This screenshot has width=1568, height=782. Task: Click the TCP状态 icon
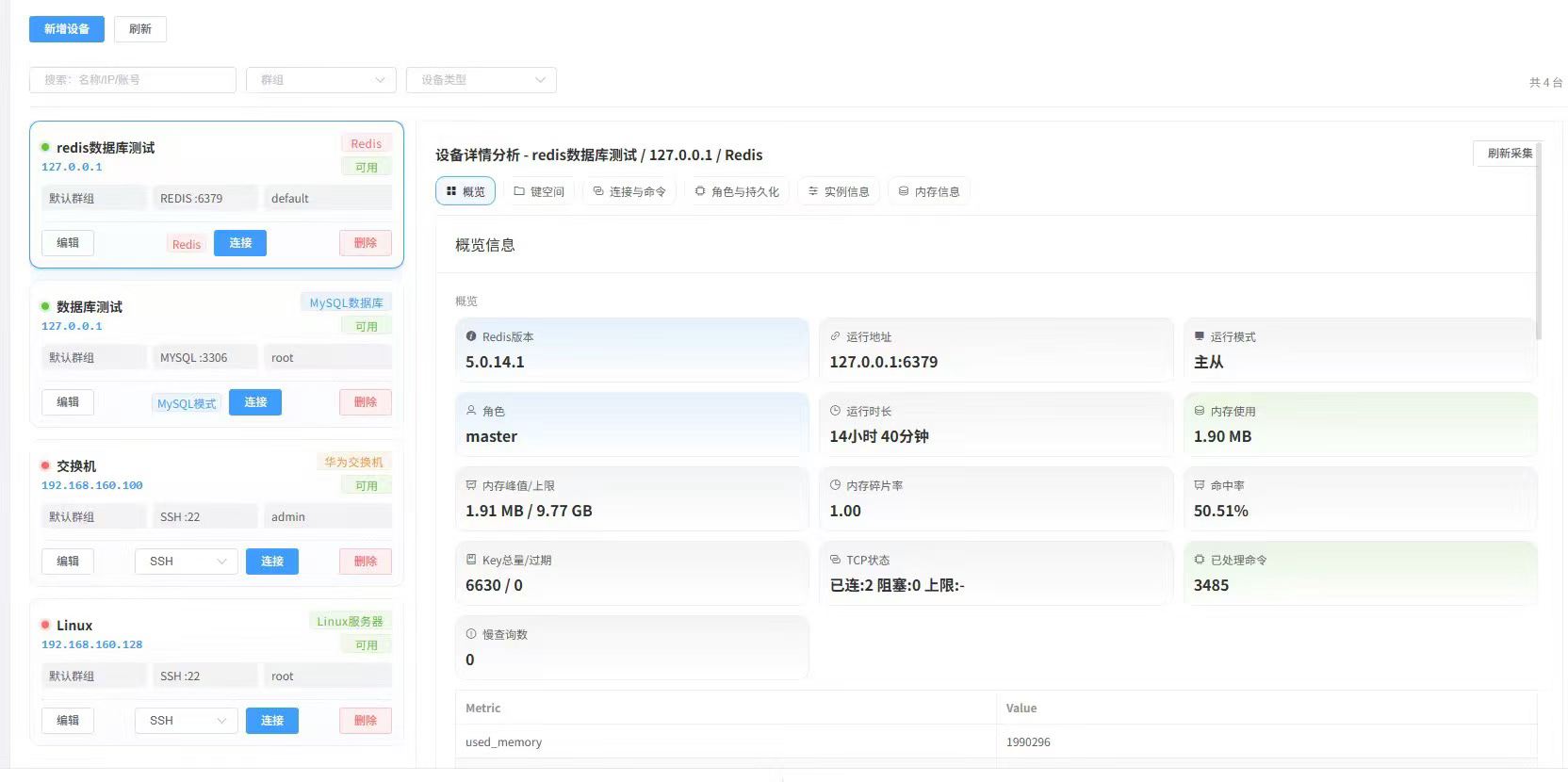(x=835, y=560)
